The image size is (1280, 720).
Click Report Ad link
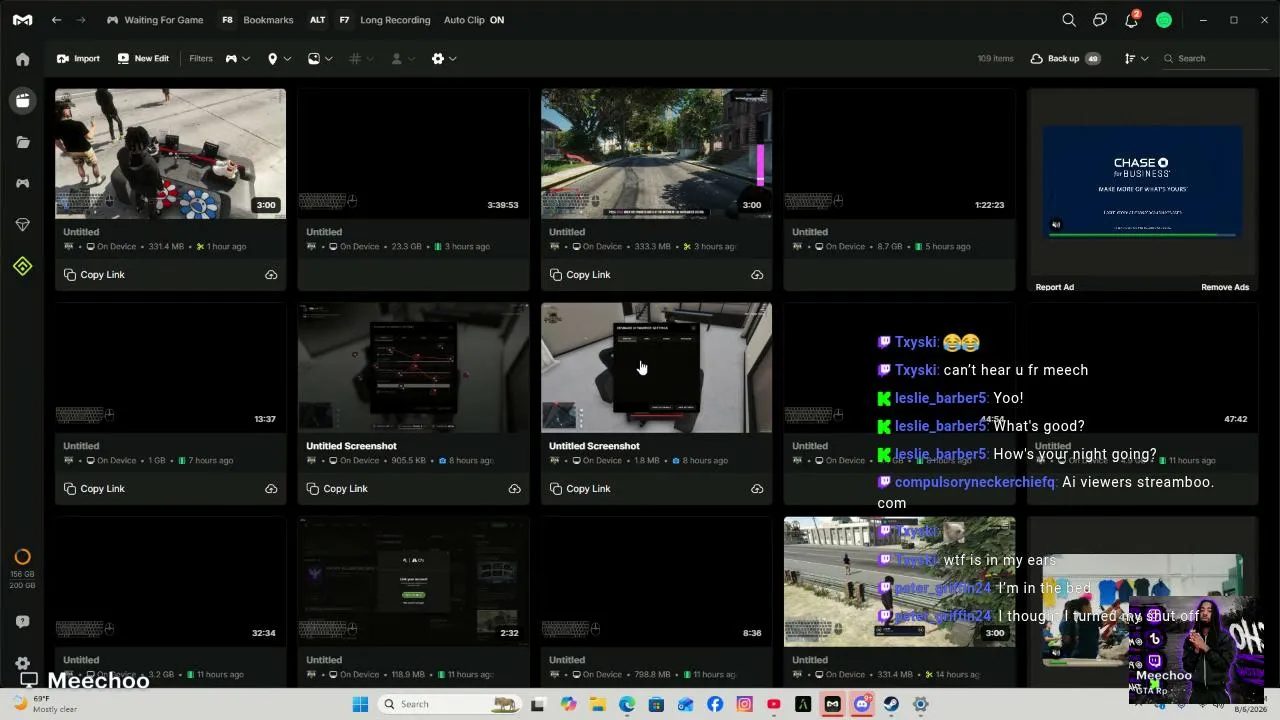pos(1054,287)
